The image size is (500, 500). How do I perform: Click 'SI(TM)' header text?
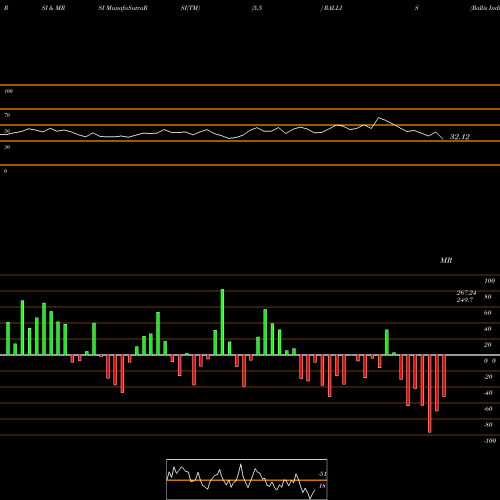[x=190, y=8]
